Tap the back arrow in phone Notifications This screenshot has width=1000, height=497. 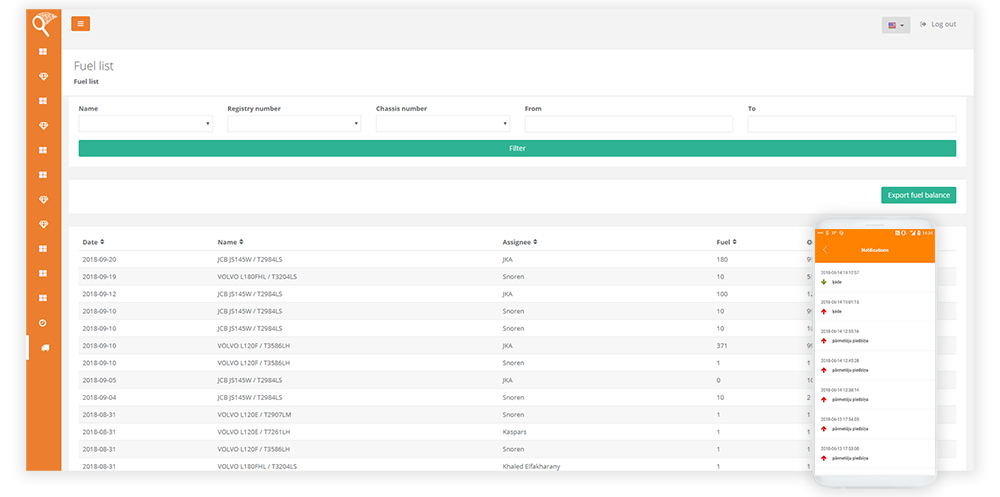coord(825,250)
